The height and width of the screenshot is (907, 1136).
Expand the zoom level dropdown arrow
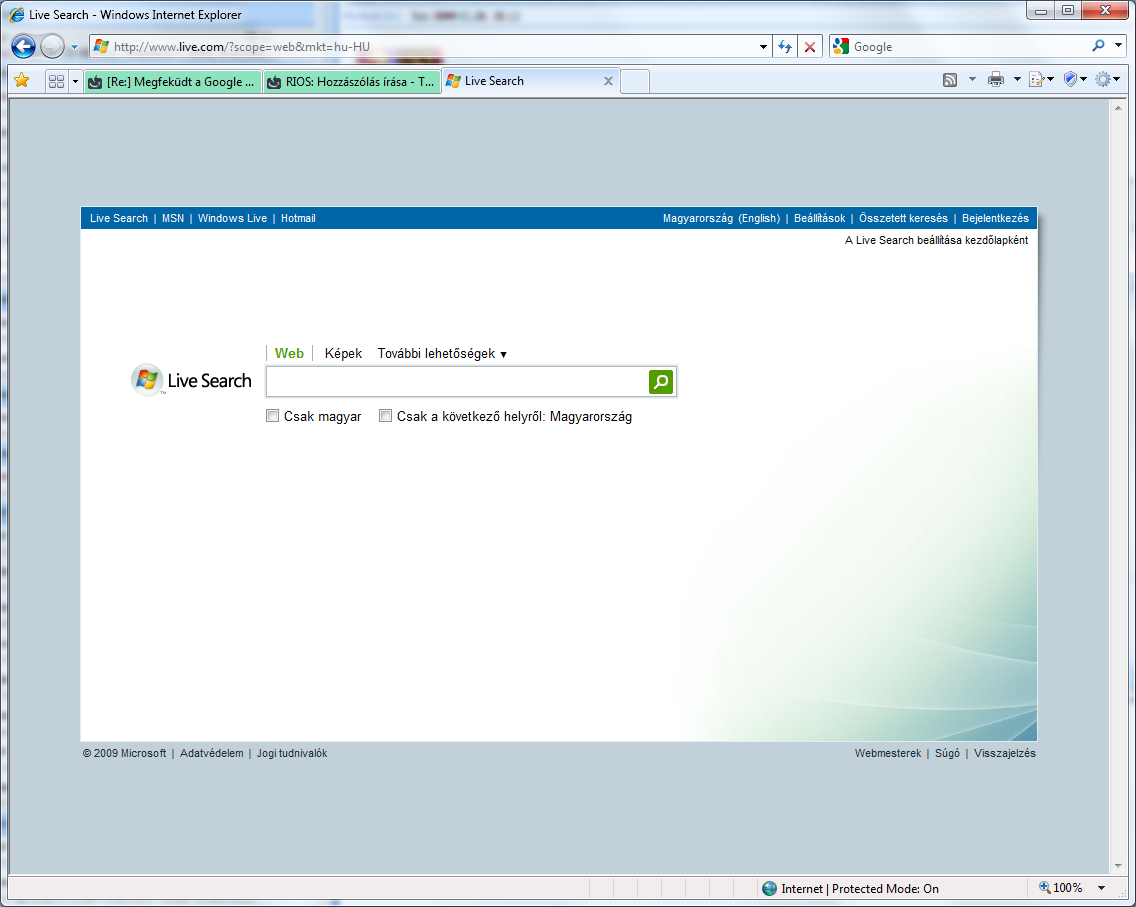coord(1101,888)
